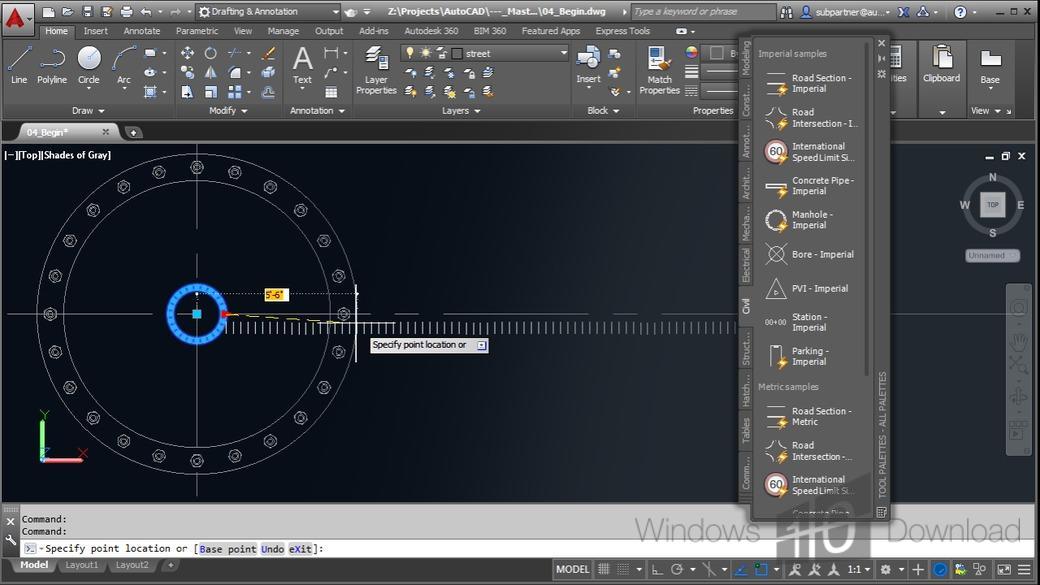
Task: Toggle 2D object snap in status bar
Action: 761,569
